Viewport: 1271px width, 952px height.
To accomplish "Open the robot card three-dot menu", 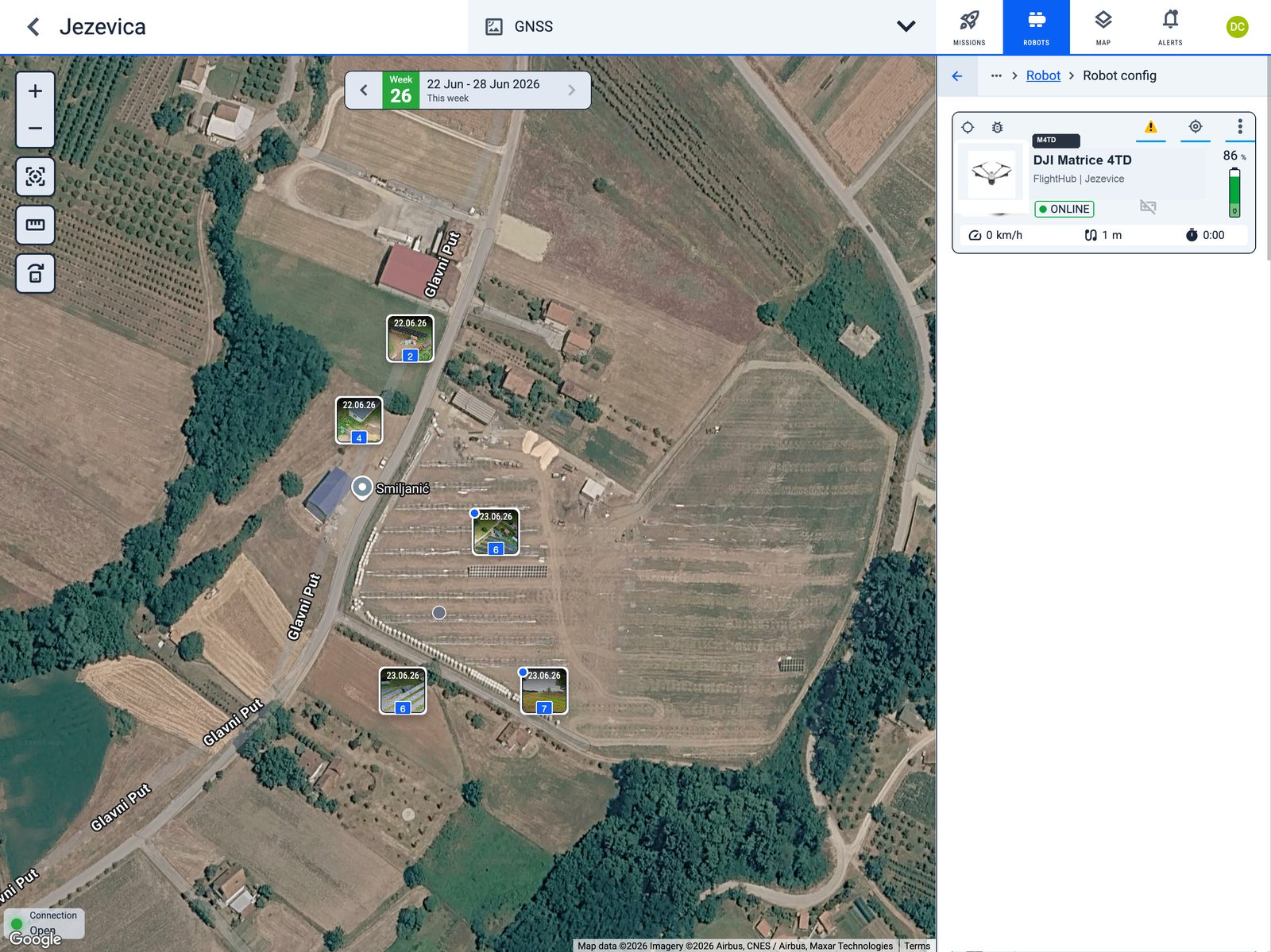I will click(x=1240, y=127).
